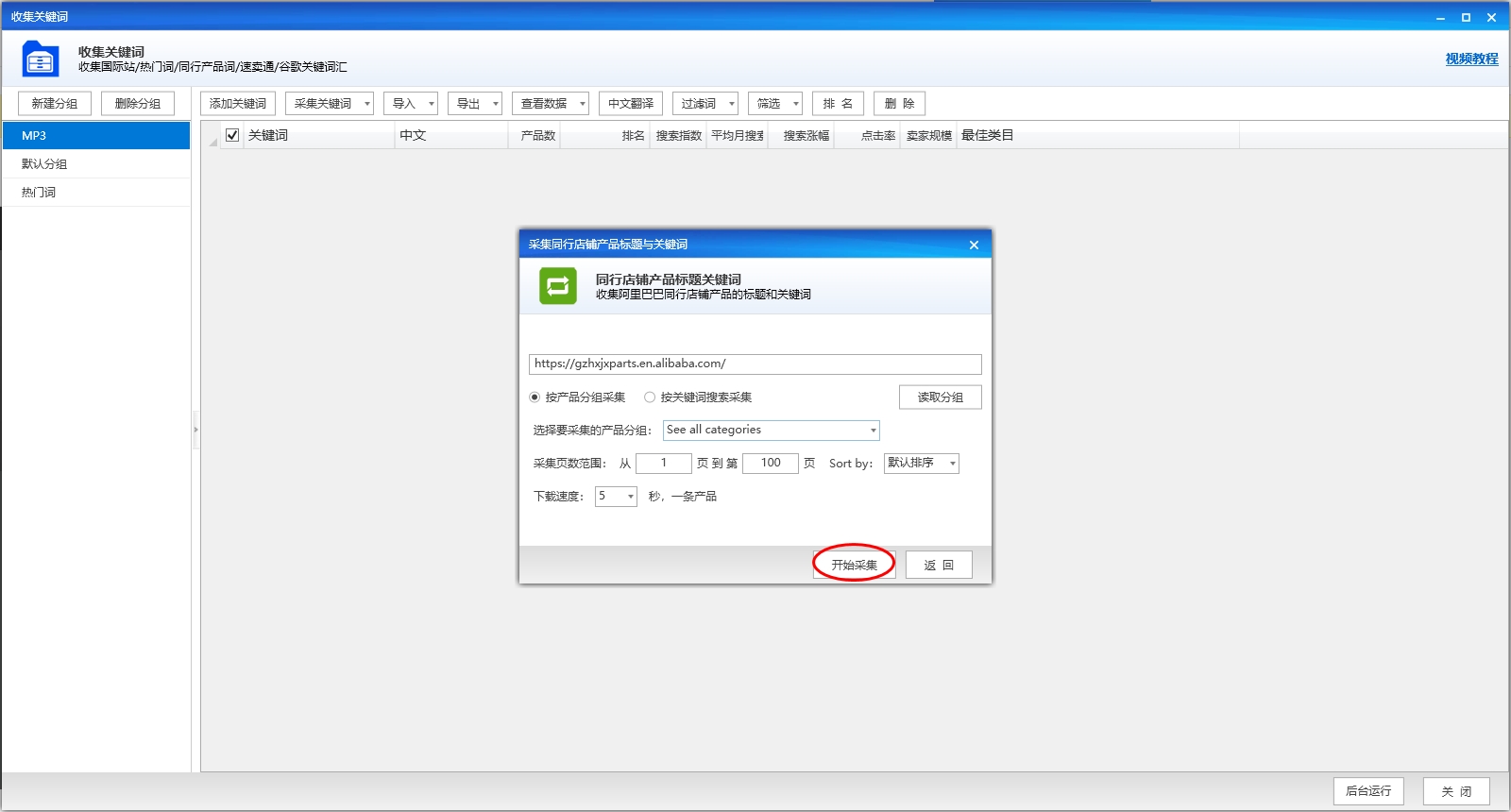1511x812 pixels.
Task: Open the 导入 dropdown menu
Action: pyautogui.click(x=411, y=104)
